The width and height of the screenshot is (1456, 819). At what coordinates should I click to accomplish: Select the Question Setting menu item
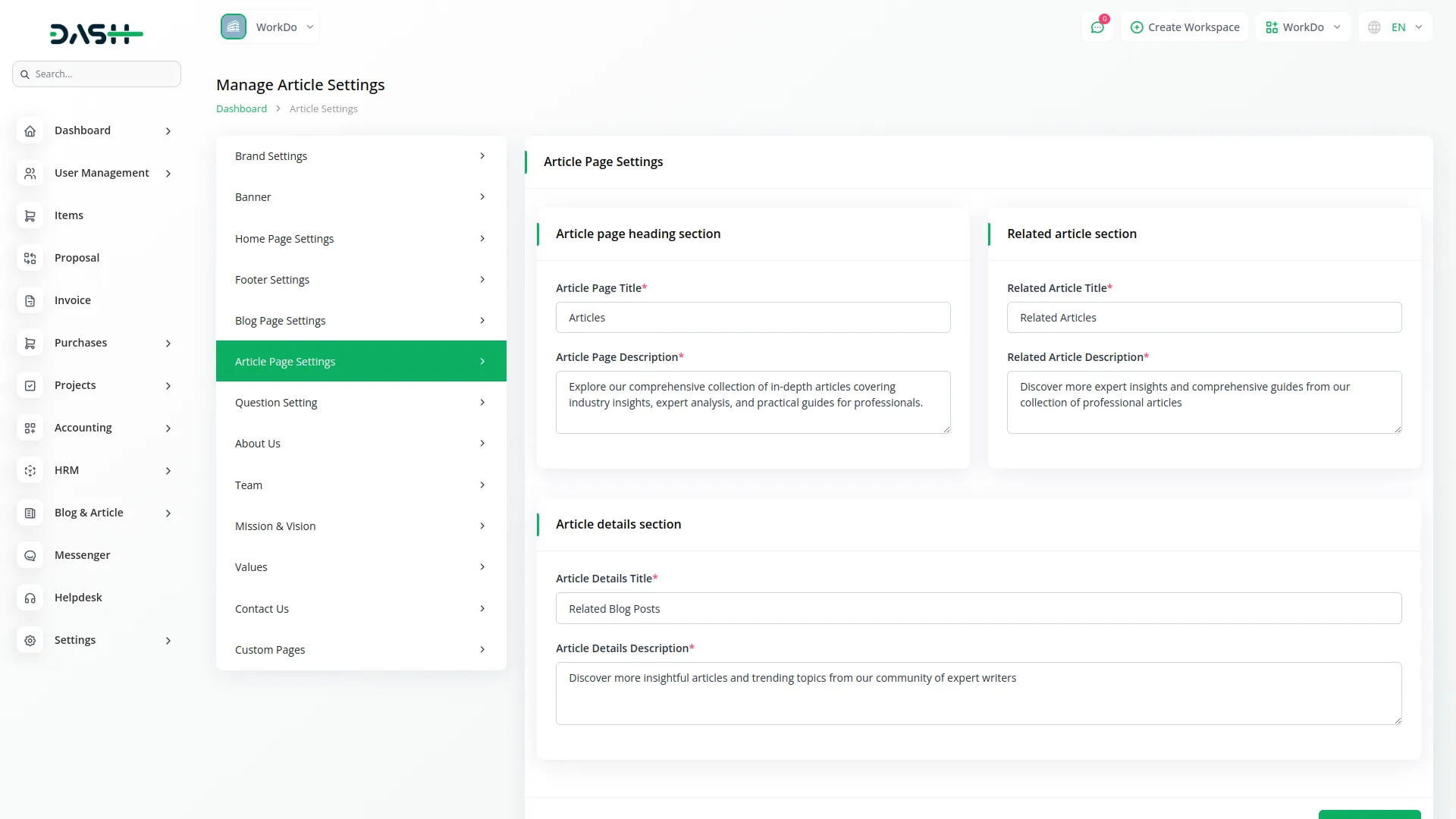[x=360, y=403]
